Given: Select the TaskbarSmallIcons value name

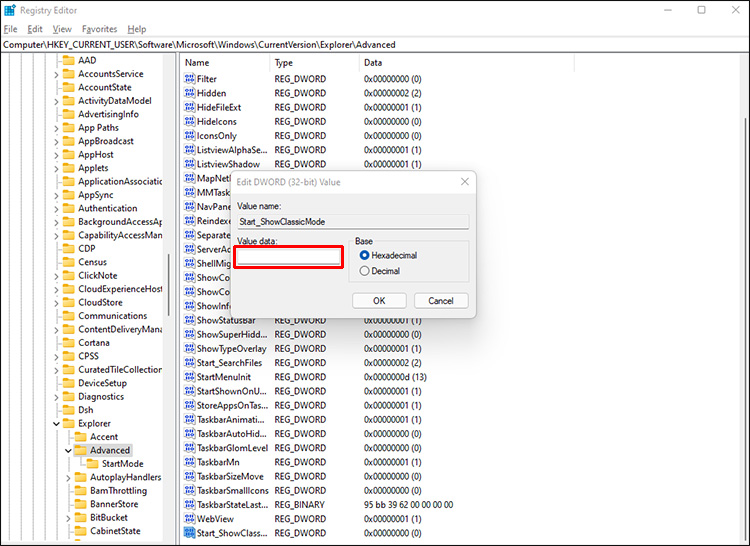Looking at the screenshot, I should point(232,491).
